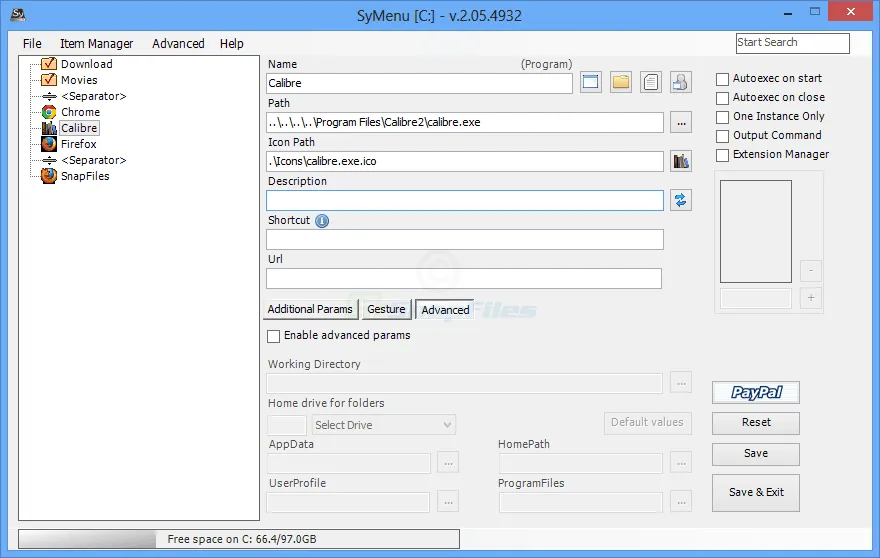Select the Advanced tab below Url

click(x=445, y=310)
